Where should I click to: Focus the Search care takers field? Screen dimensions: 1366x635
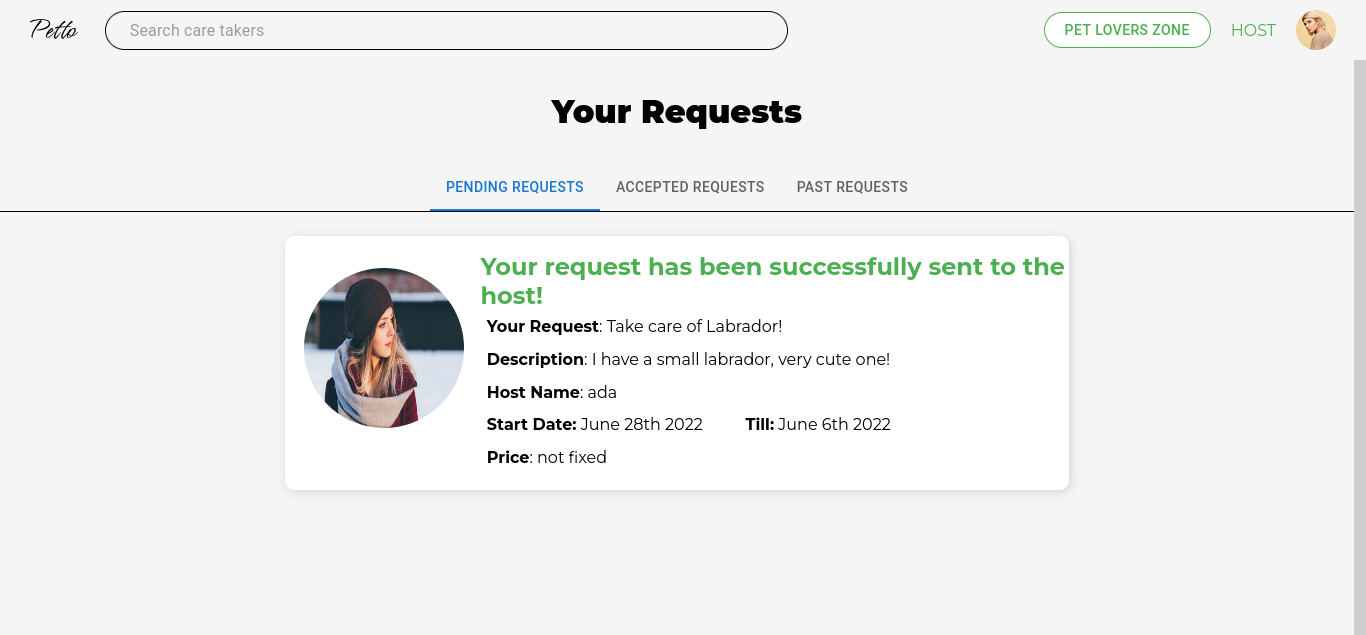click(x=446, y=30)
